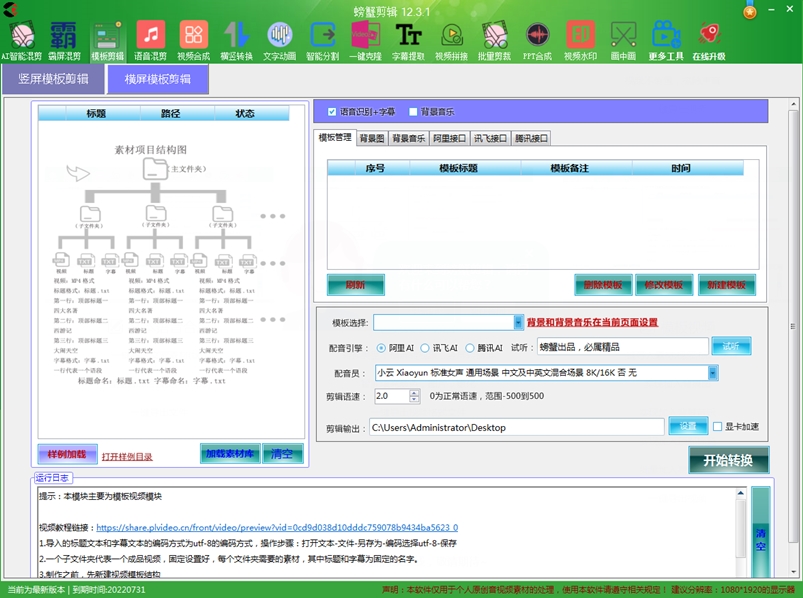
Task: Click the main panel scrollbar down arrow
Action: pyautogui.click(x=793, y=572)
